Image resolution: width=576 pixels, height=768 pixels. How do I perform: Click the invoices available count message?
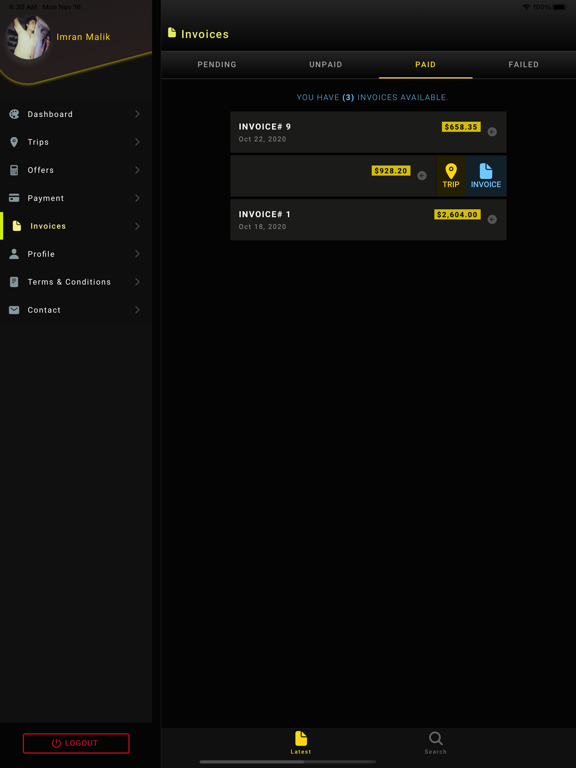(373, 97)
